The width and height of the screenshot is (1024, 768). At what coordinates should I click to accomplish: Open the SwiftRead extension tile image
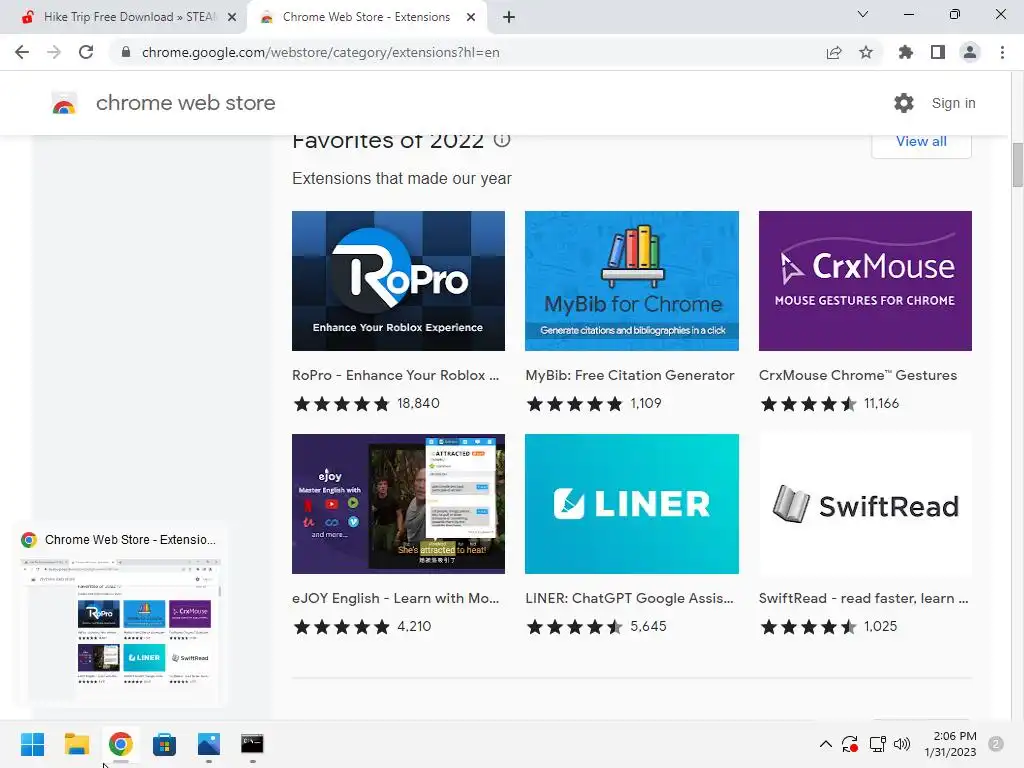point(865,504)
